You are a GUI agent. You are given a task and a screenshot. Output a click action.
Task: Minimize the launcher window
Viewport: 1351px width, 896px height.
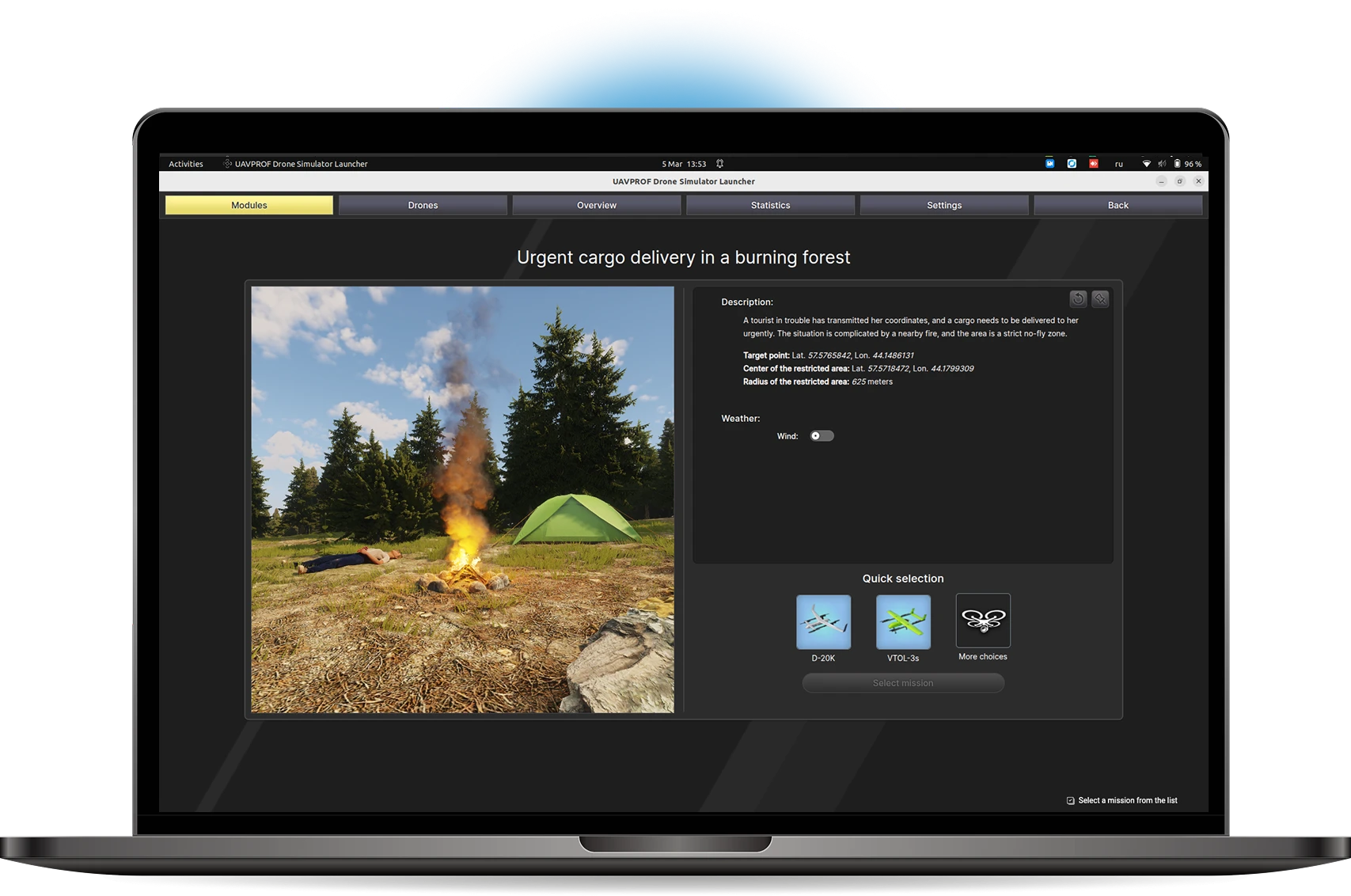click(x=1161, y=181)
